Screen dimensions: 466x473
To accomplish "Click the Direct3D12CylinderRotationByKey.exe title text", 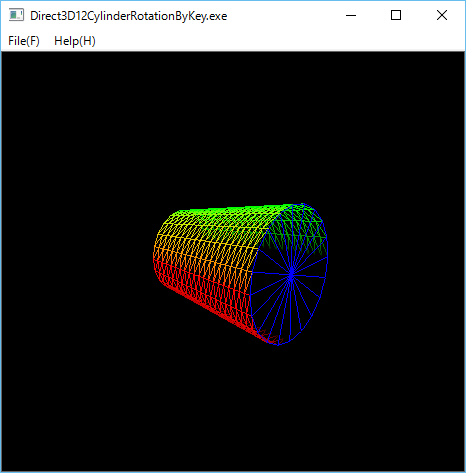I will tap(129, 16).
